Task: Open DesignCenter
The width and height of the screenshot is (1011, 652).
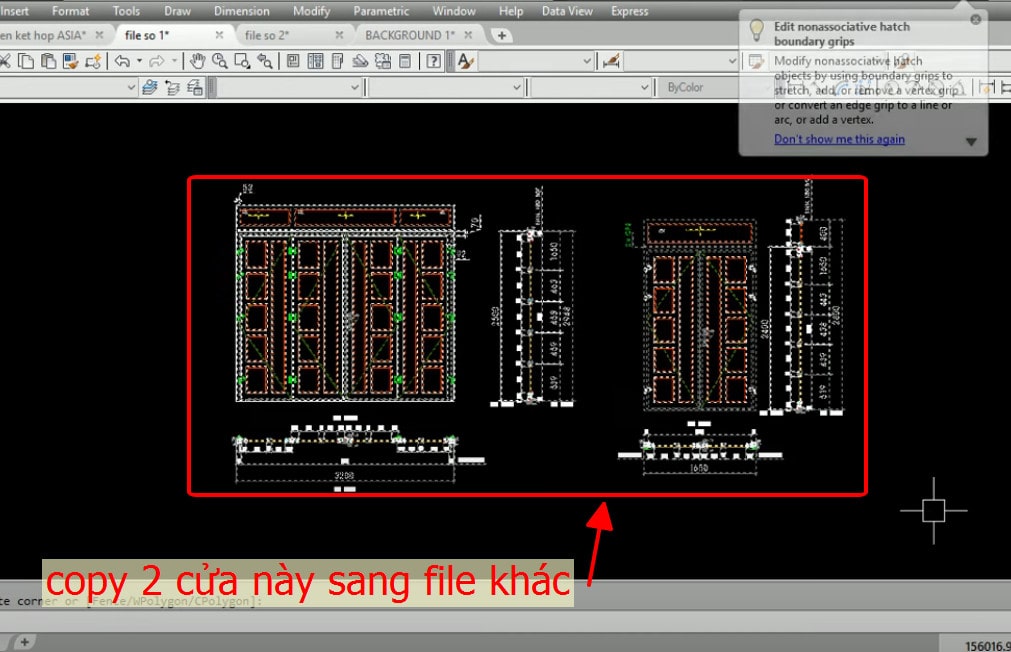Action: (x=317, y=61)
